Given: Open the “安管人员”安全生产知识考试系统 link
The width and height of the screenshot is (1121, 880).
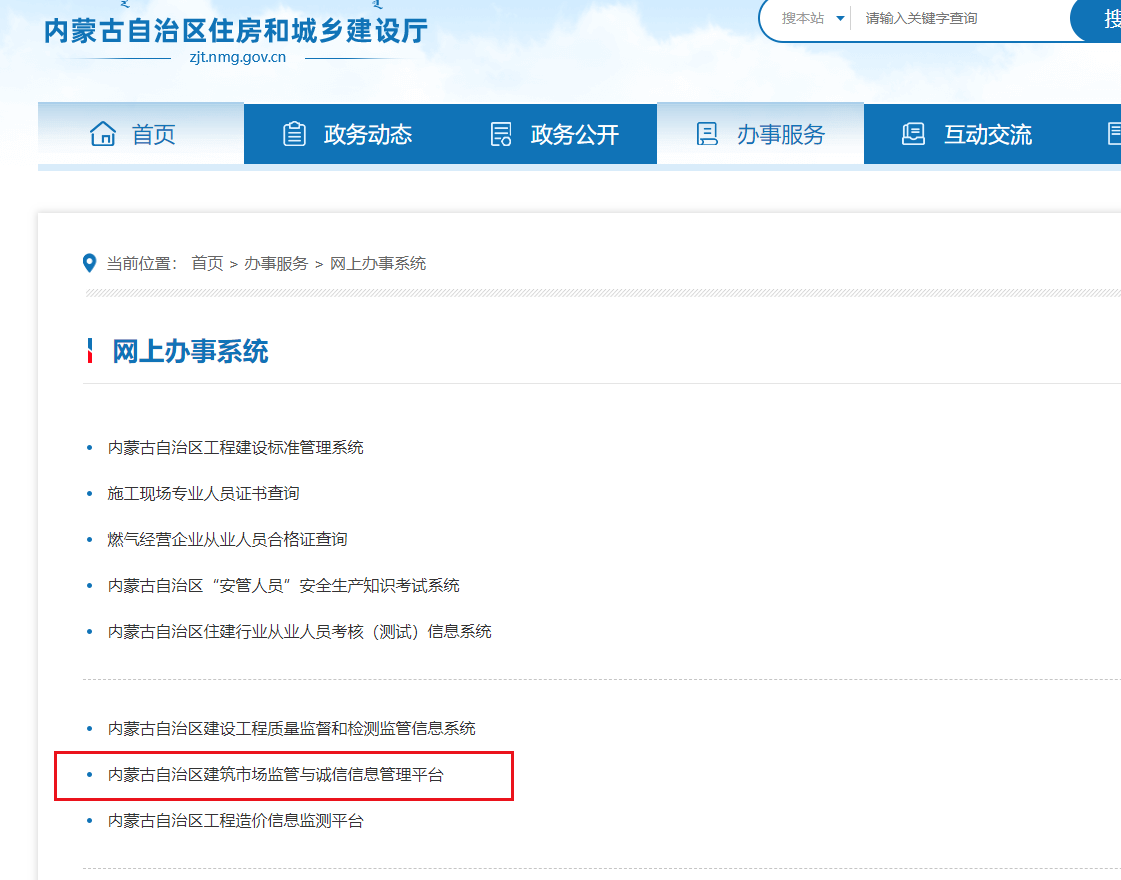Looking at the screenshot, I should pos(284,585).
